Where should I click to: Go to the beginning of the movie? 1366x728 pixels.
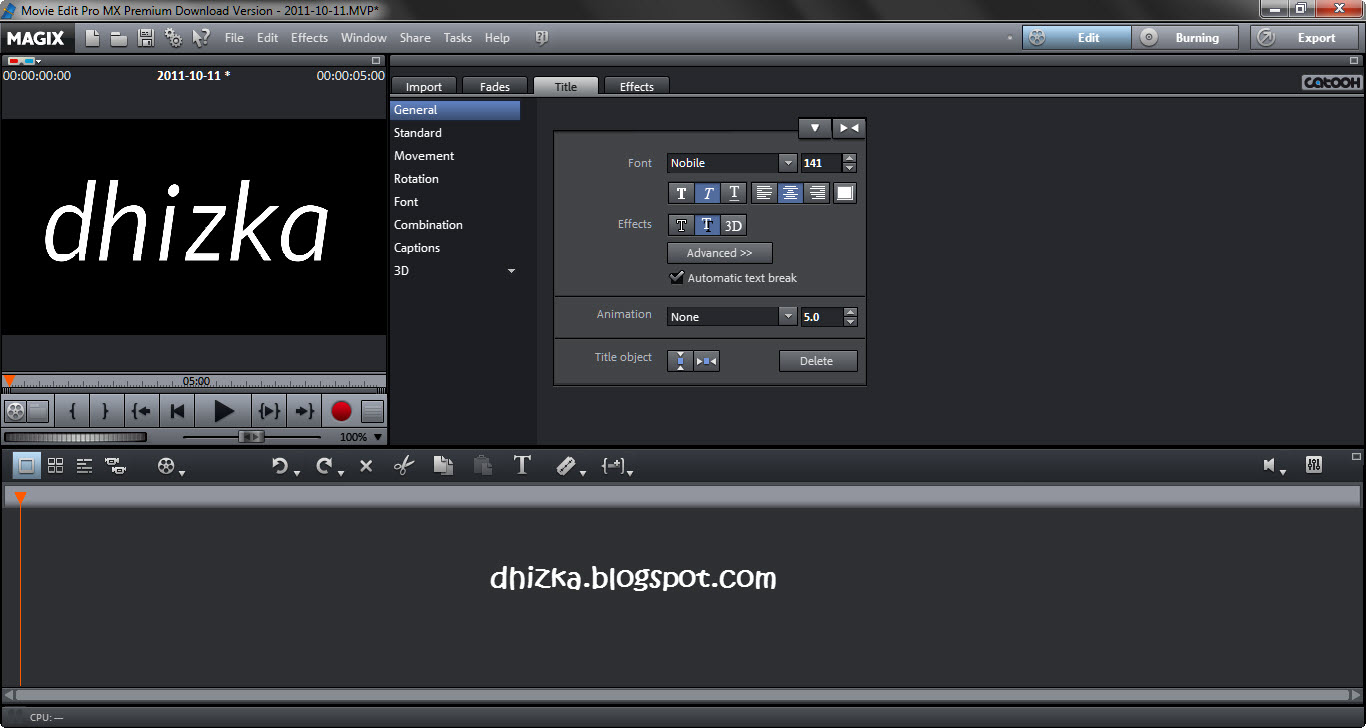pos(177,411)
